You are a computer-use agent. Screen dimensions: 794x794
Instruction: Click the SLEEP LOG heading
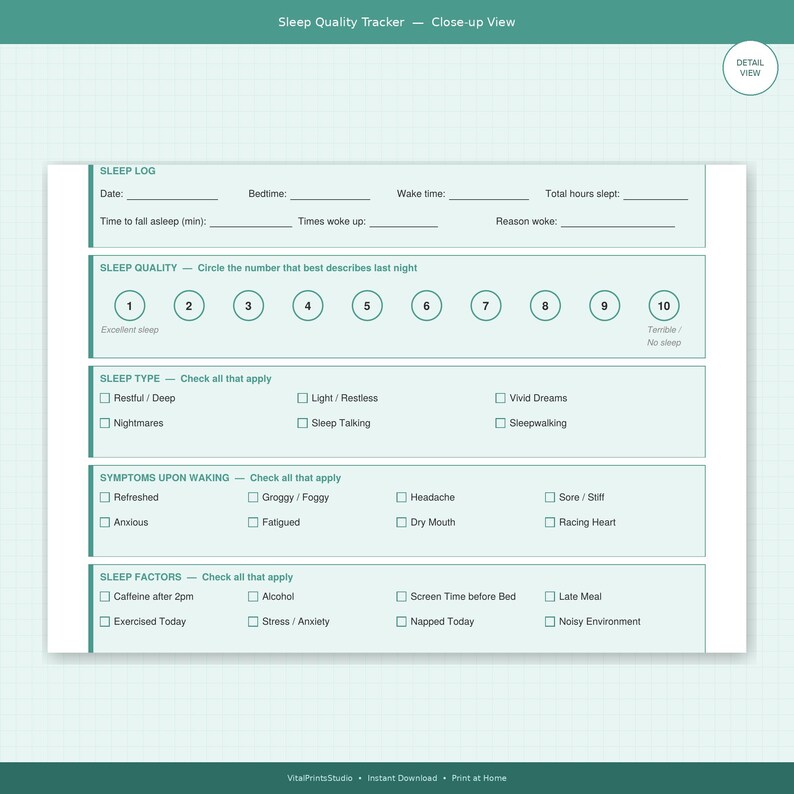(x=128, y=171)
